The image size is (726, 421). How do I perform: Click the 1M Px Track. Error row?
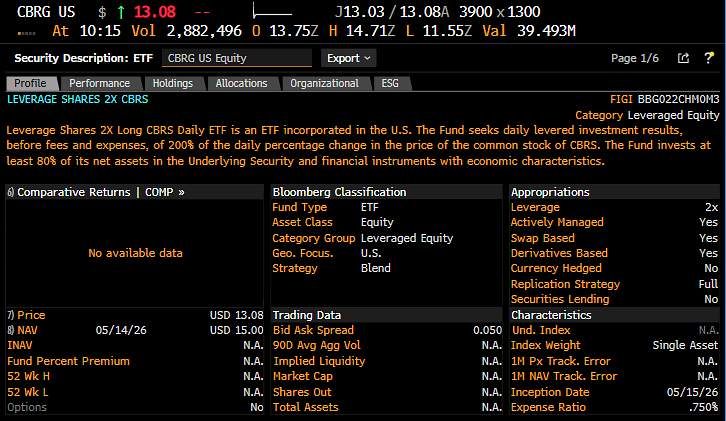pos(614,361)
